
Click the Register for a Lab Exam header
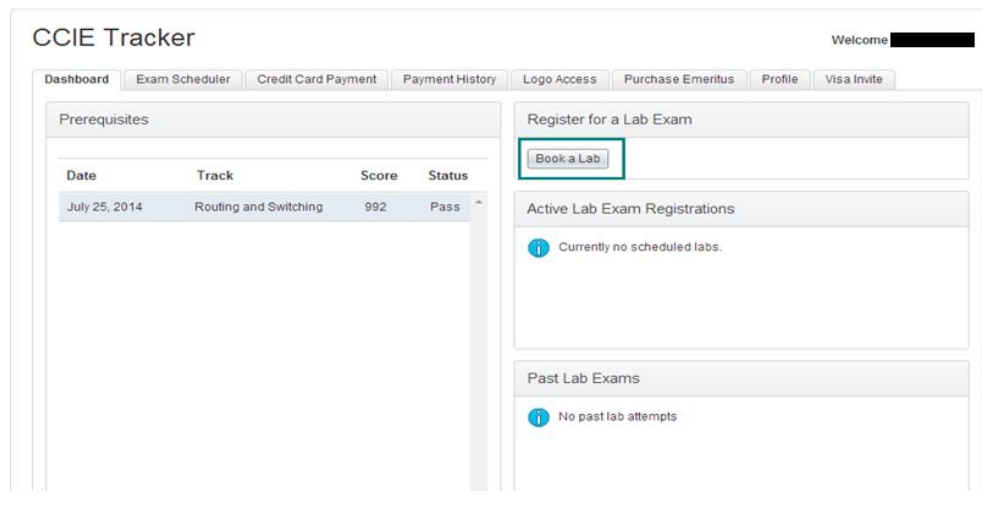tap(741, 120)
